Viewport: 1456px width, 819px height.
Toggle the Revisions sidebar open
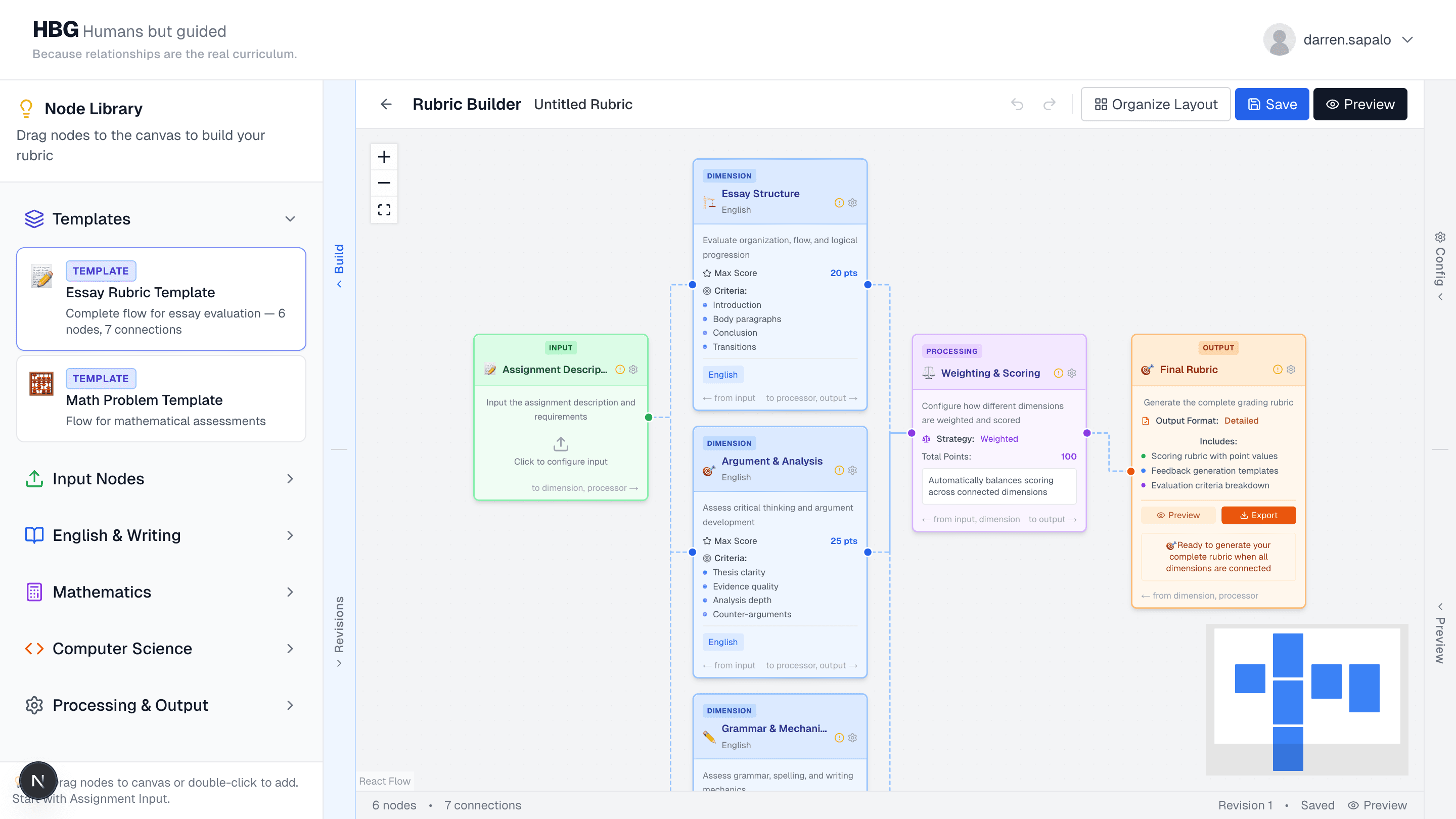tap(339, 630)
